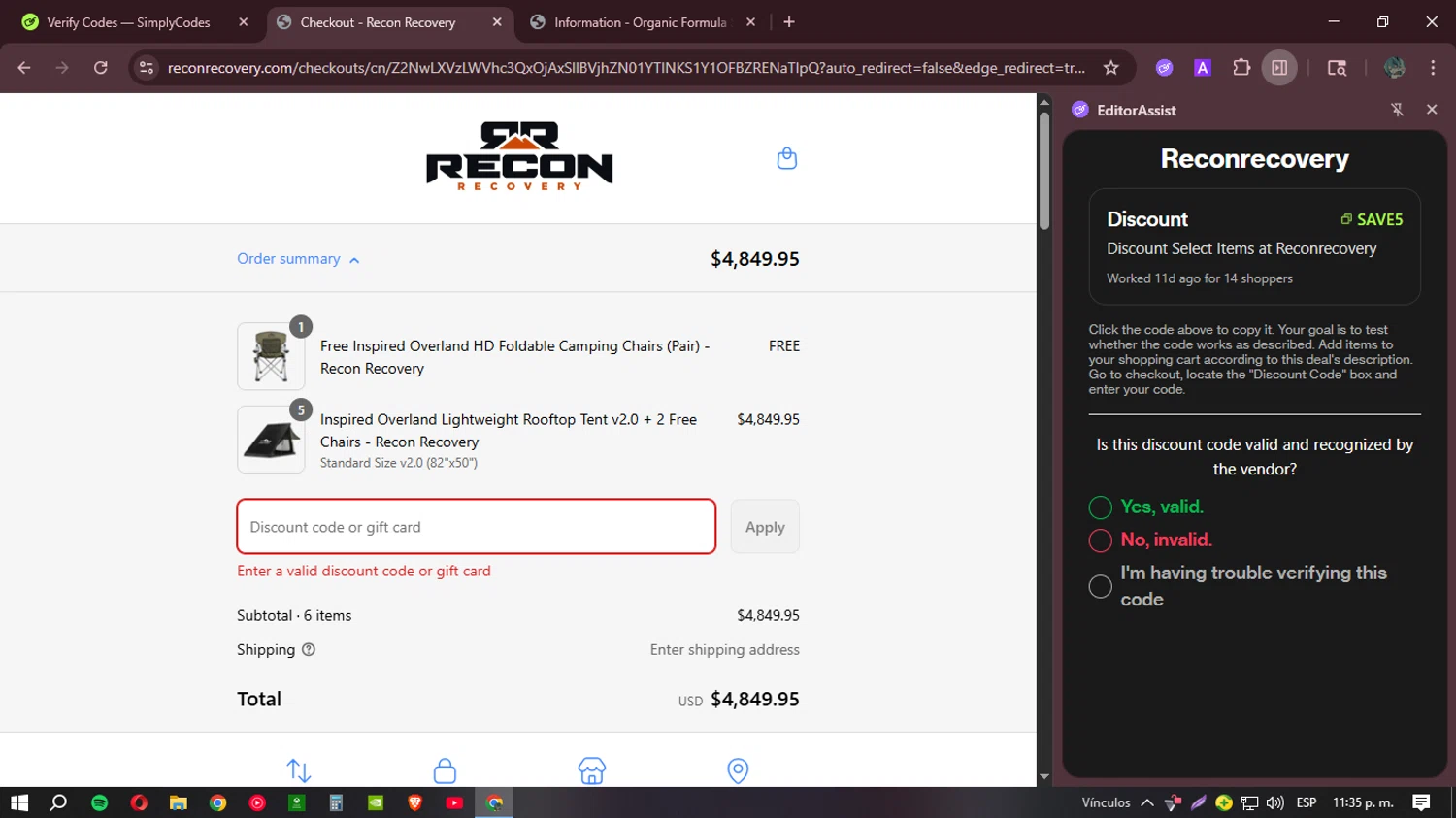
Task: Open Spotify from the taskbar
Action: (x=99, y=802)
